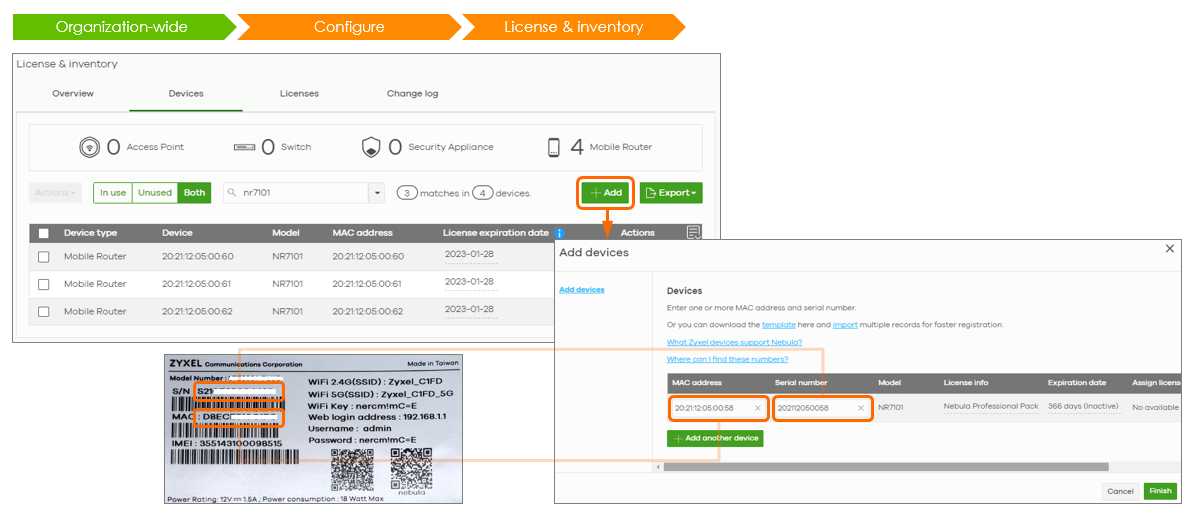Click the info icon beside License expiration date

click(559, 233)
